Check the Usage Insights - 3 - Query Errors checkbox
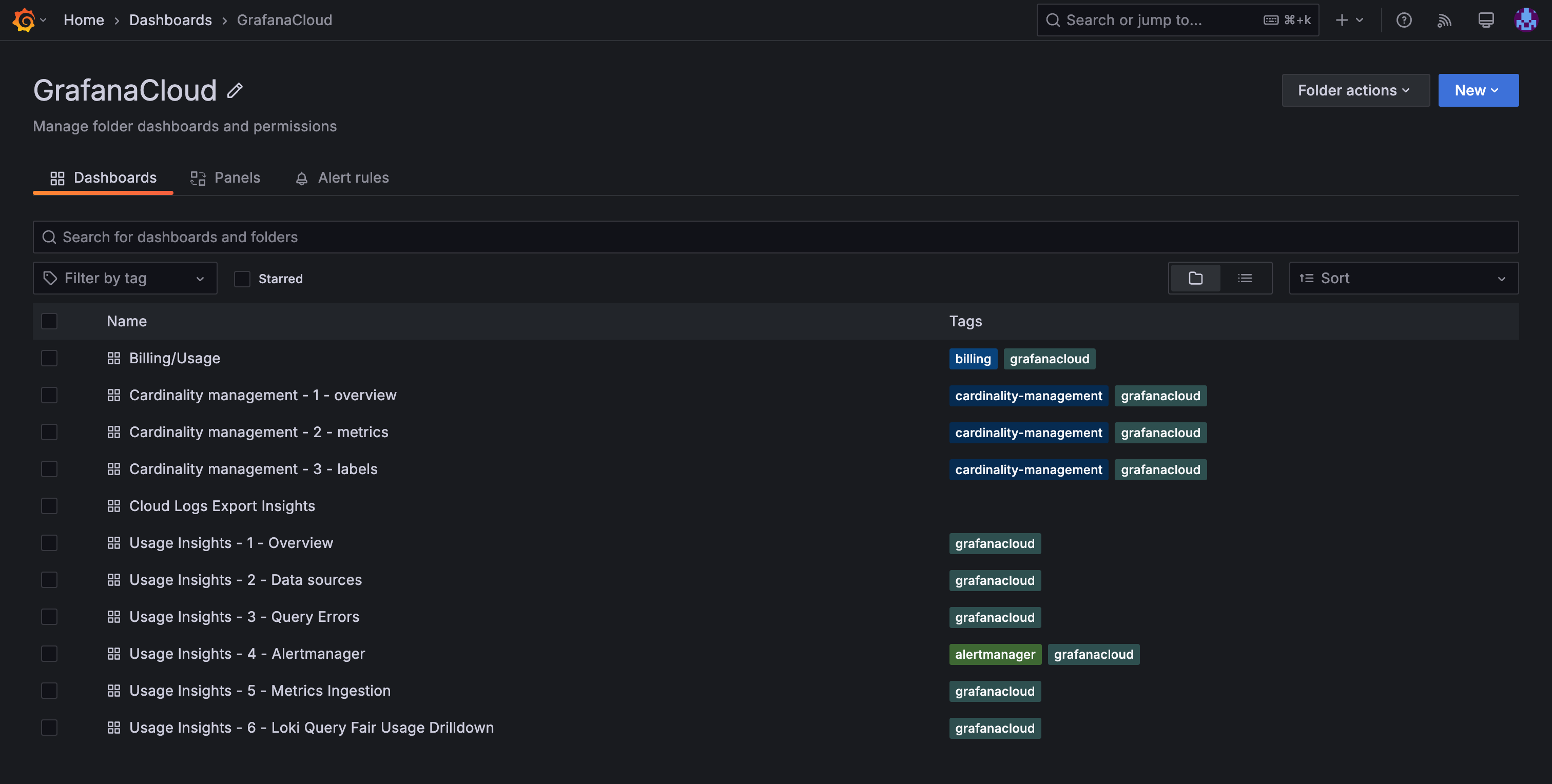The image size is (1552, 784). point(49,617)
